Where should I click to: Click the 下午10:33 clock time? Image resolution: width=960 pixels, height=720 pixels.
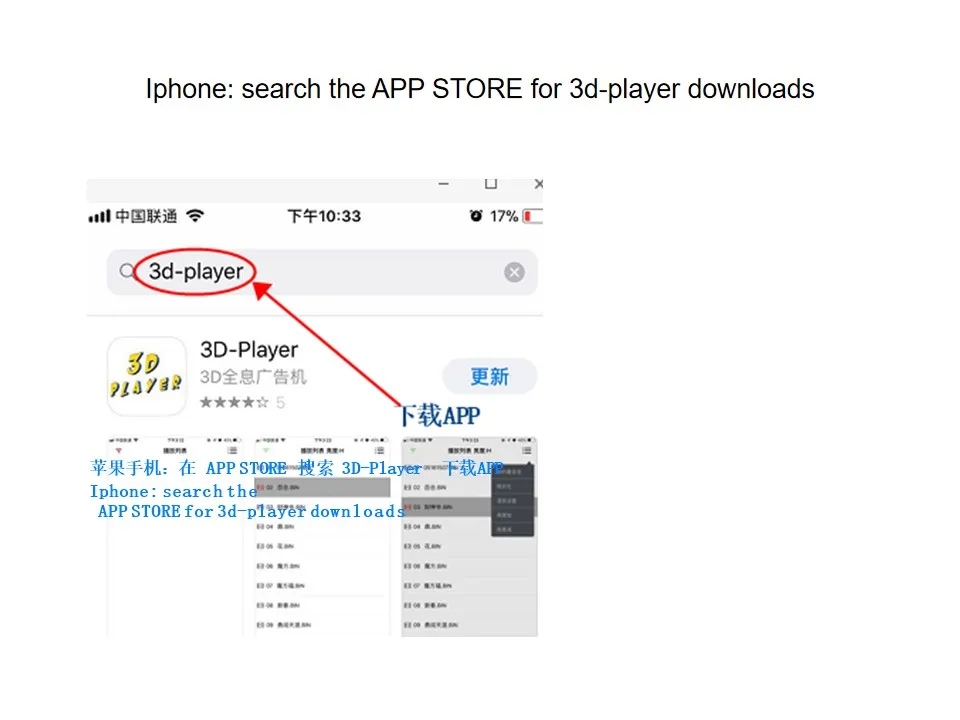pos(324,216)
